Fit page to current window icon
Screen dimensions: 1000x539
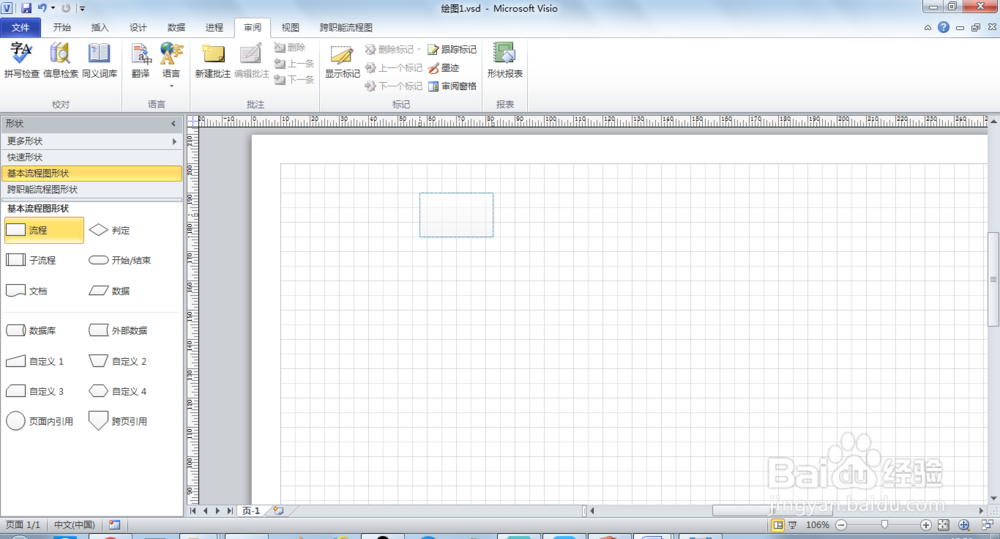pyautogui.click(x=944, y=525)
